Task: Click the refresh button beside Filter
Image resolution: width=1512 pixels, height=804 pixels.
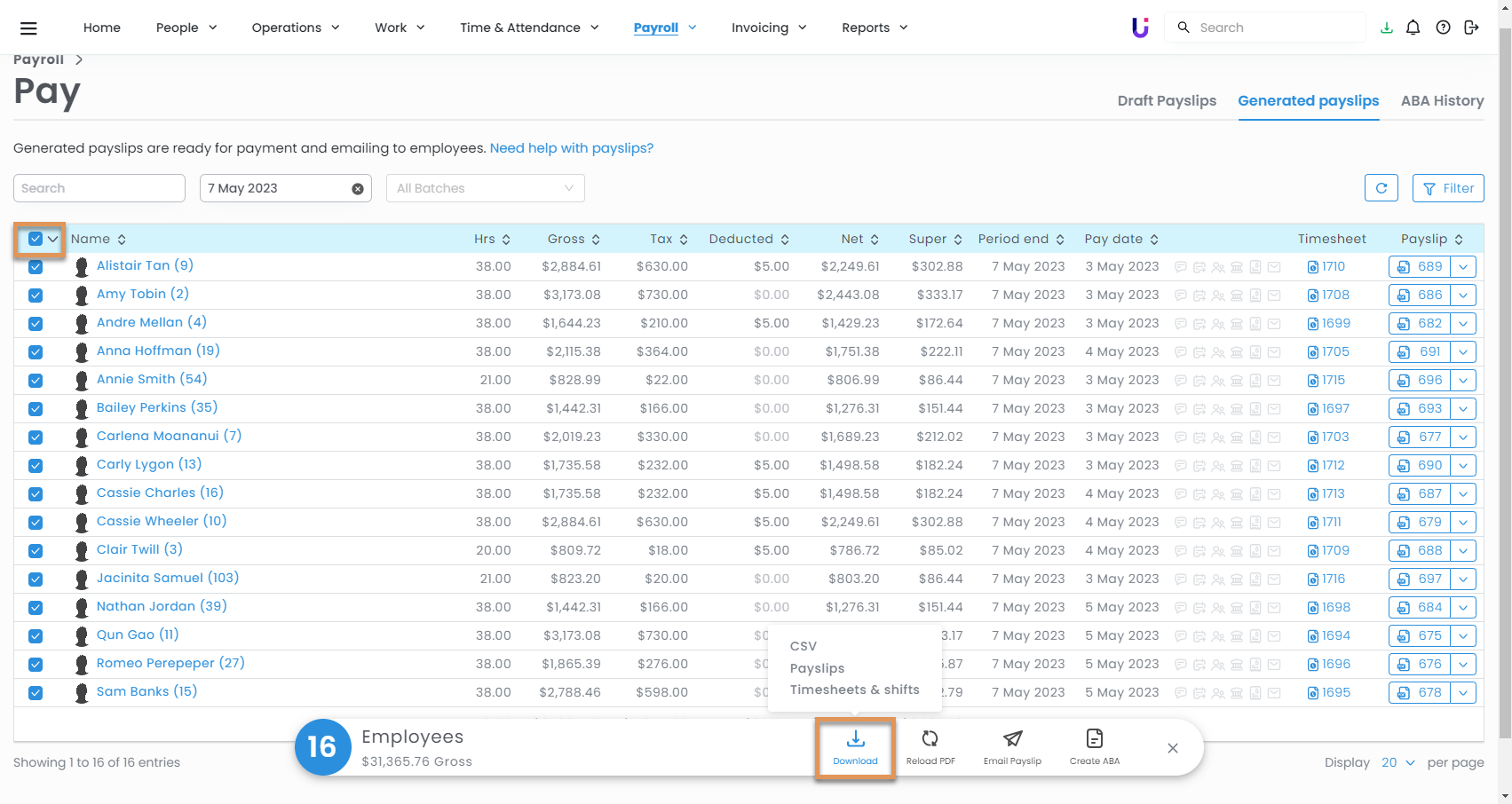Action: click(x=1381, y=188)
